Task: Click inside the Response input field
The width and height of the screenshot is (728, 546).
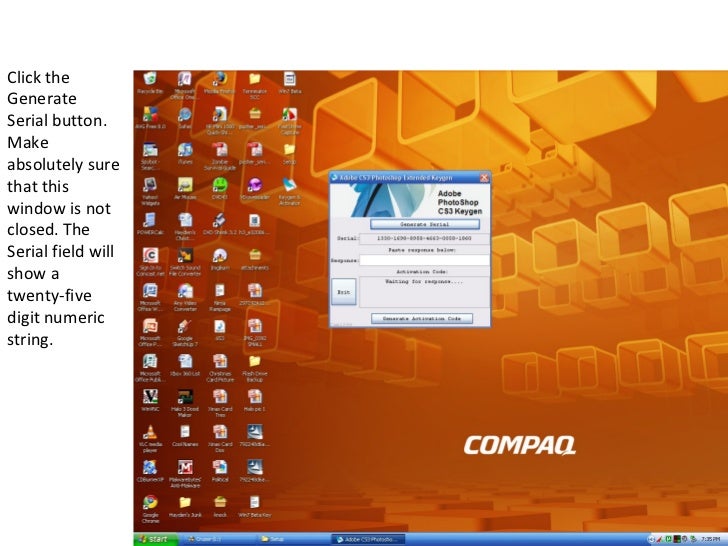Action: click(x=424, y=260)
